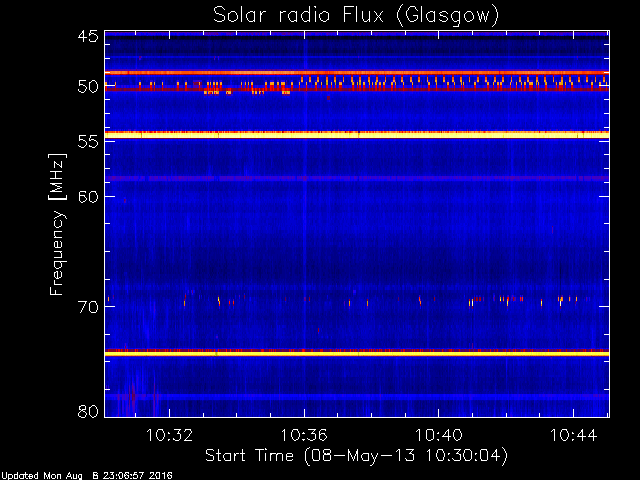Click the "10:32" time tick label
This screenshot has width=640, height=480.
[169, 436]
